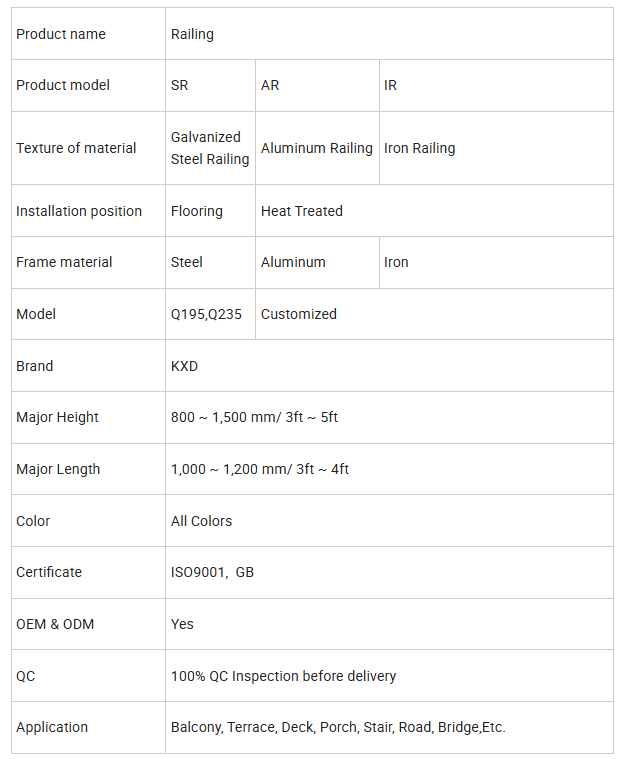620x759 pixels.
Task: Select the "Flooring" installation position cell
Action: click(x=197, y=211)
